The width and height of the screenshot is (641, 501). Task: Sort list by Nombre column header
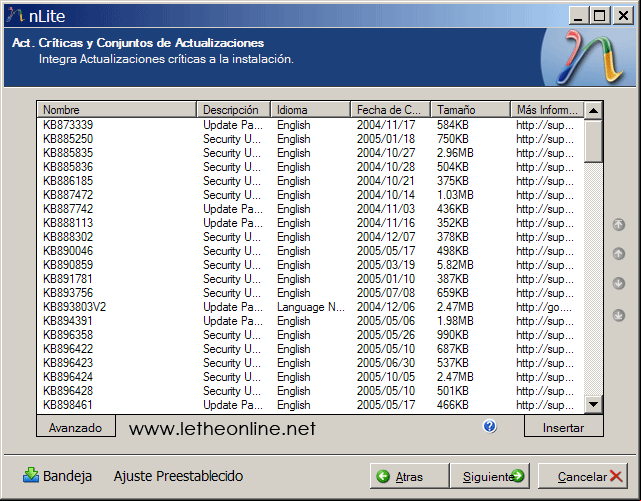117,110
